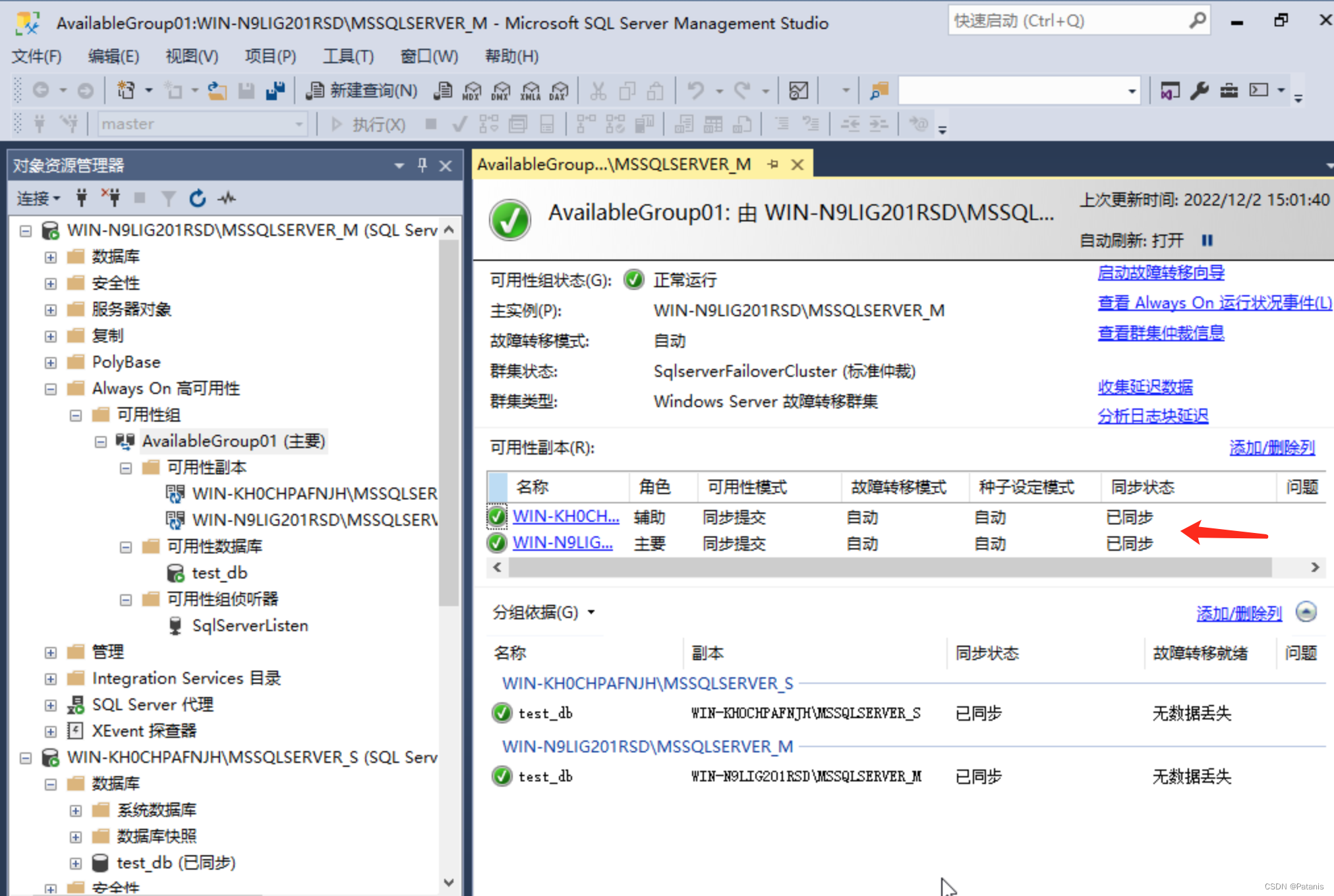The height and width of the screenshot is (896, 1334).
Task: Click the Undo arrow icon
Action: click(x=696, y=90)
